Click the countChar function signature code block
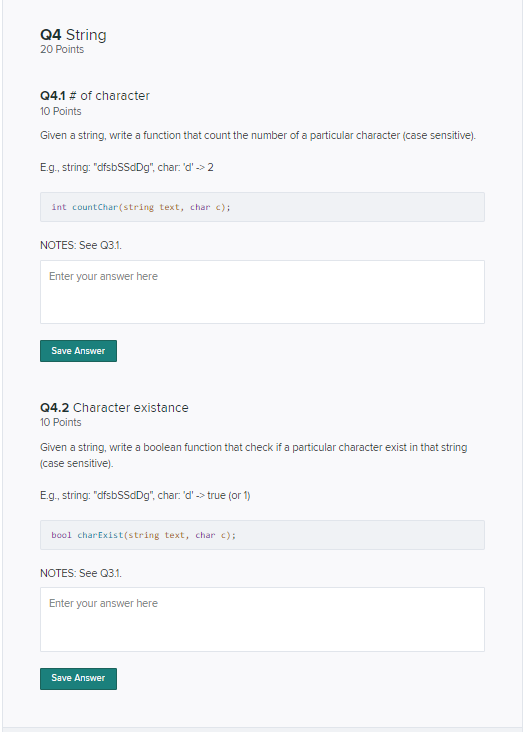The image size is (525, 732). [x=262, y=207]
